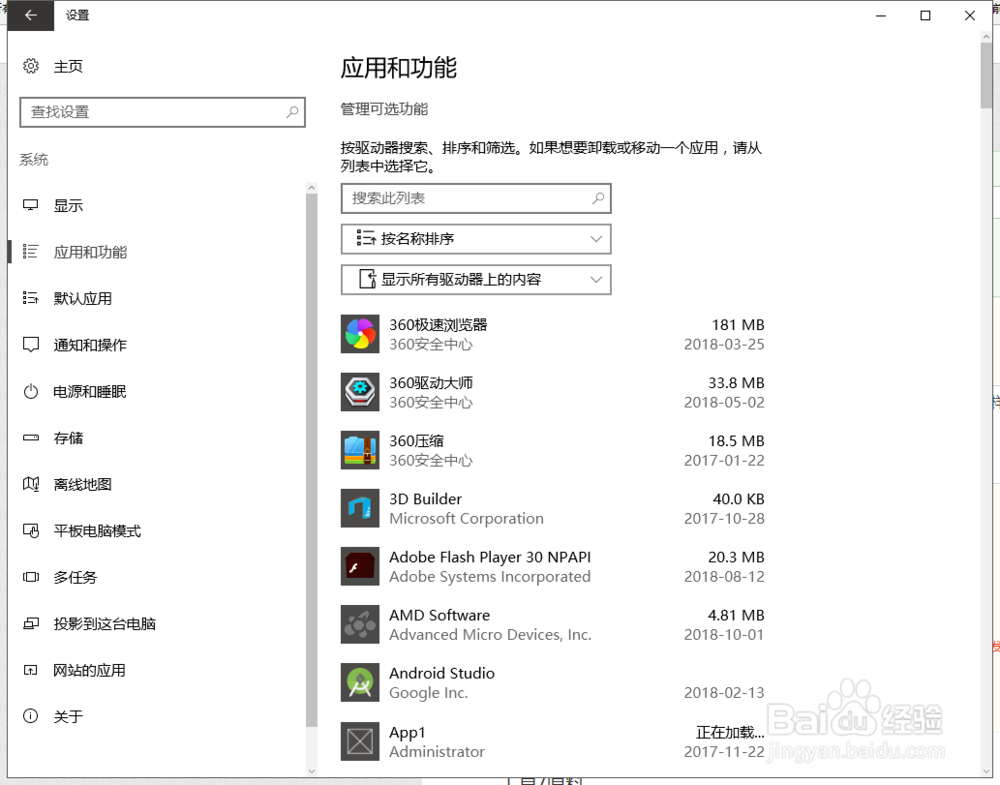The image size is (1000, 785).
Task: Click the 360极速浏览器 colorful app icon
Action: click(x=360, y=334)
